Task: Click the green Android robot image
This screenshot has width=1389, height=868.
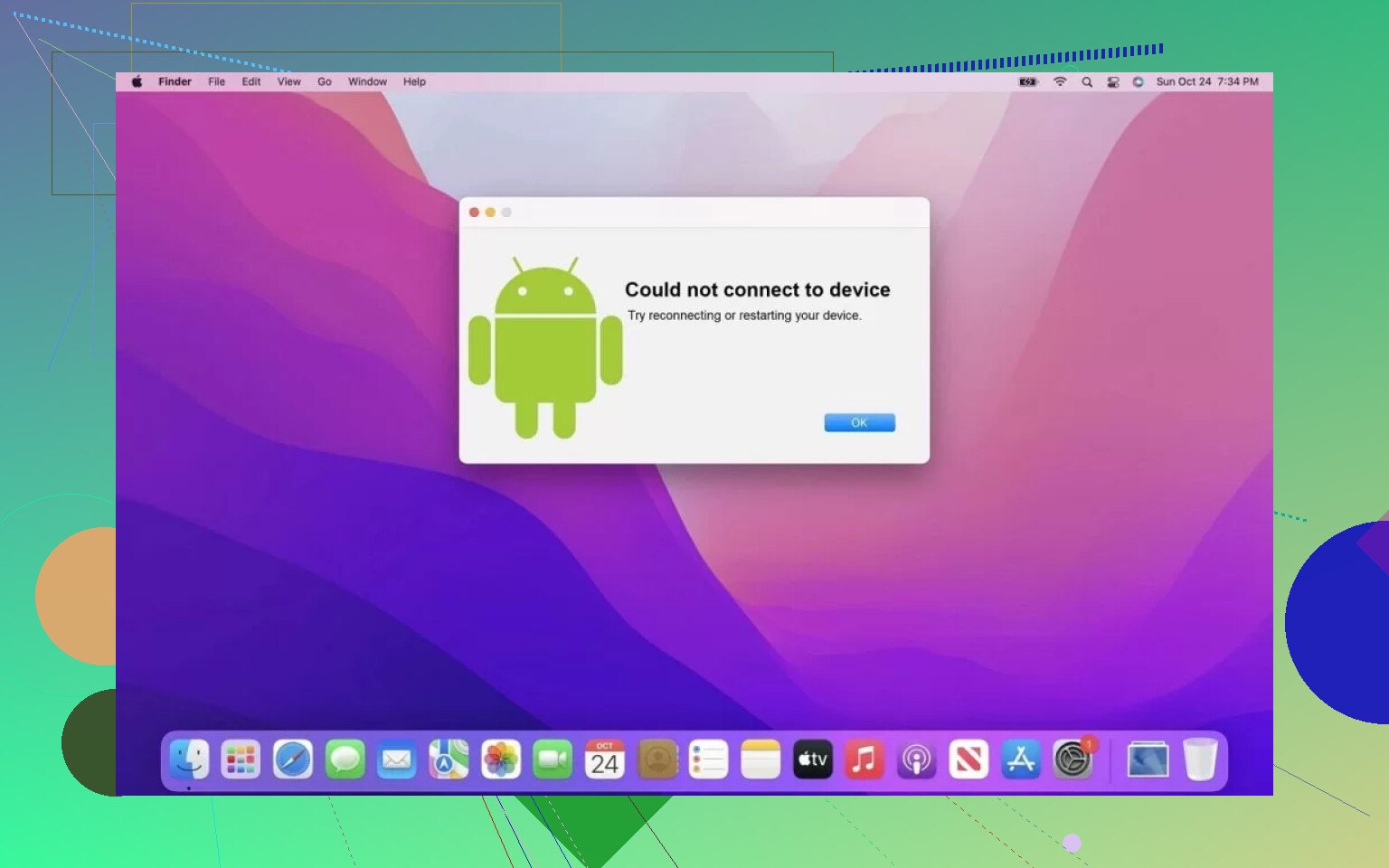Action: point(545,347)
